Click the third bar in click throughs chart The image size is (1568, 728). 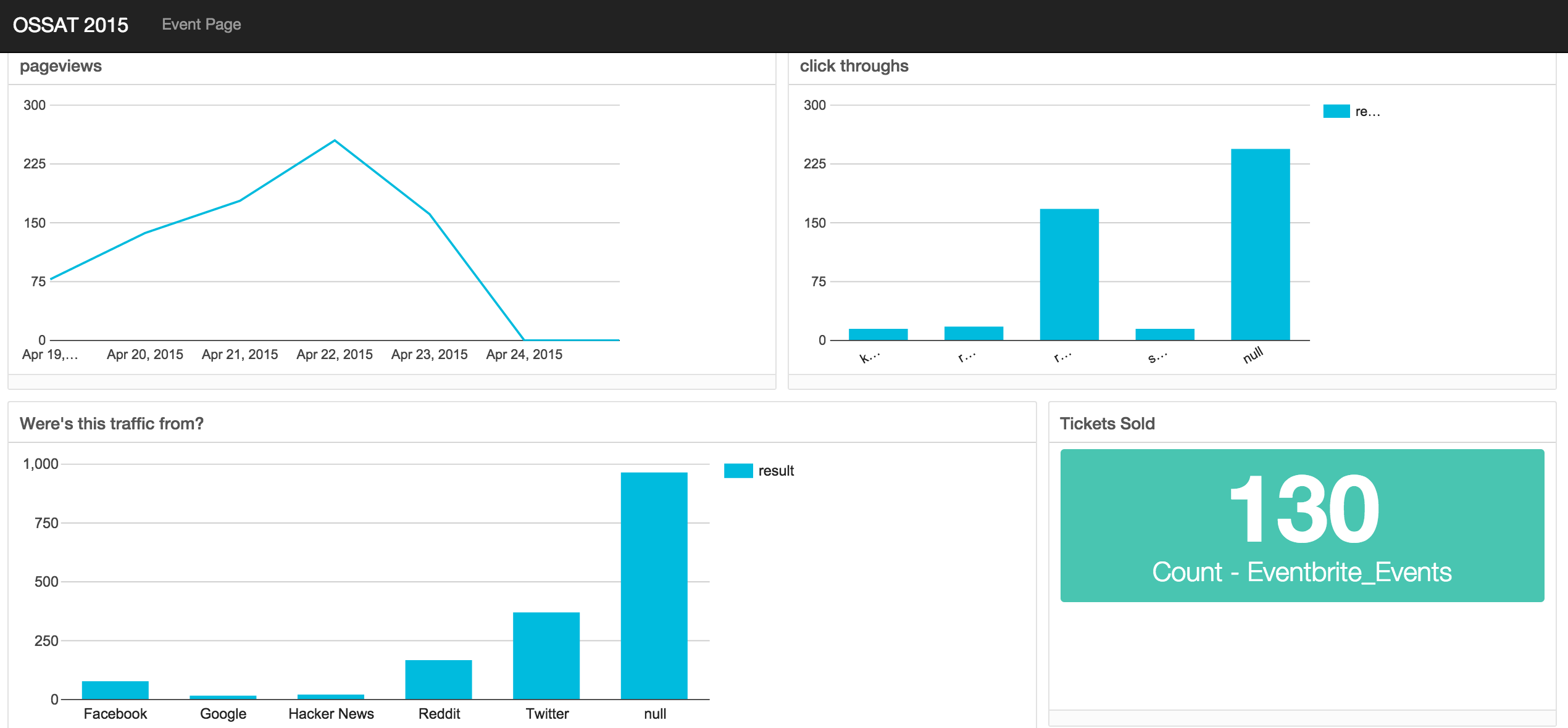(1069, 275)
